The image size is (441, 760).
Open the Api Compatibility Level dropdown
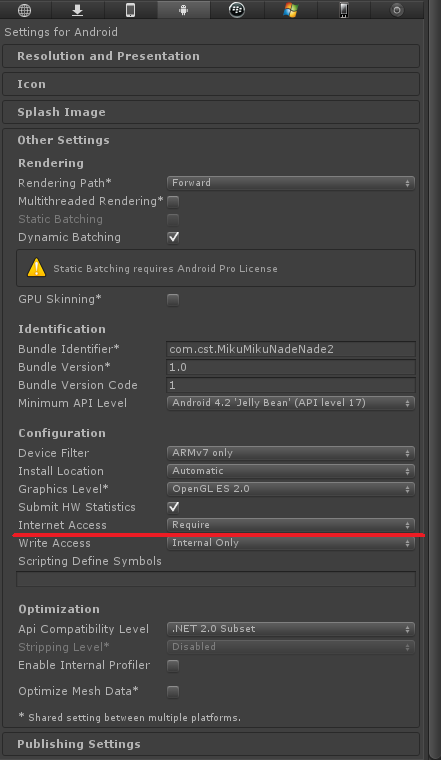click(291, 629)
